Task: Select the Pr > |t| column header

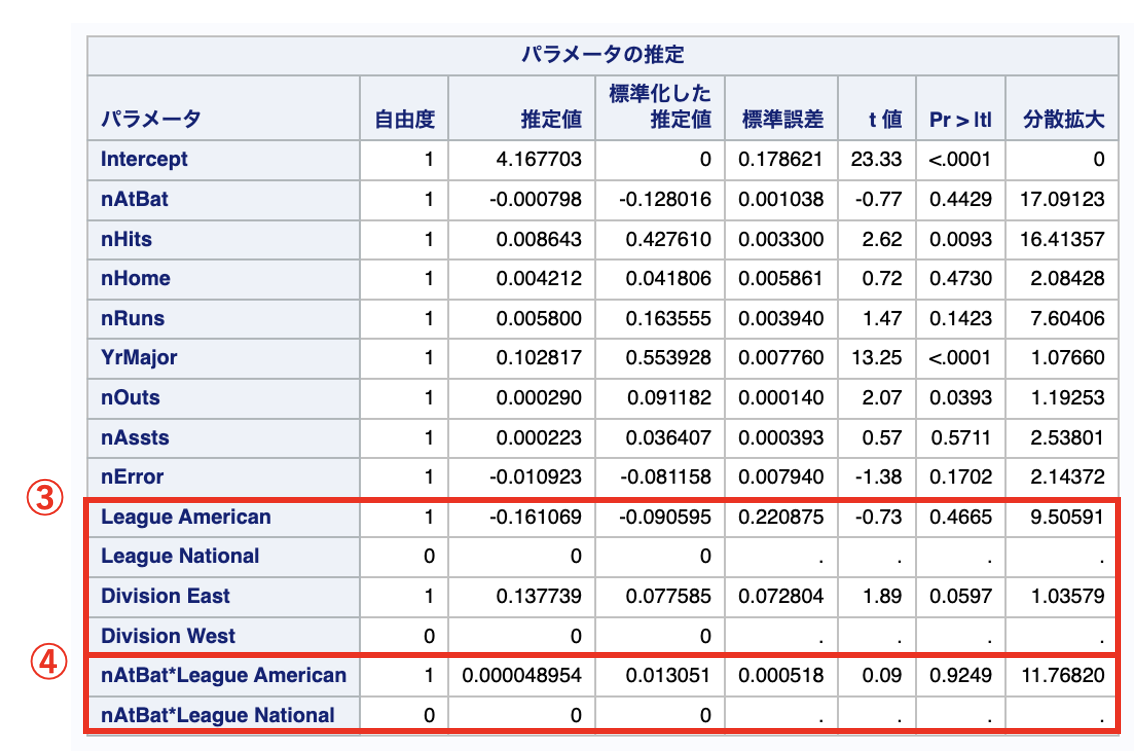Action: click(x=960, y=120)
